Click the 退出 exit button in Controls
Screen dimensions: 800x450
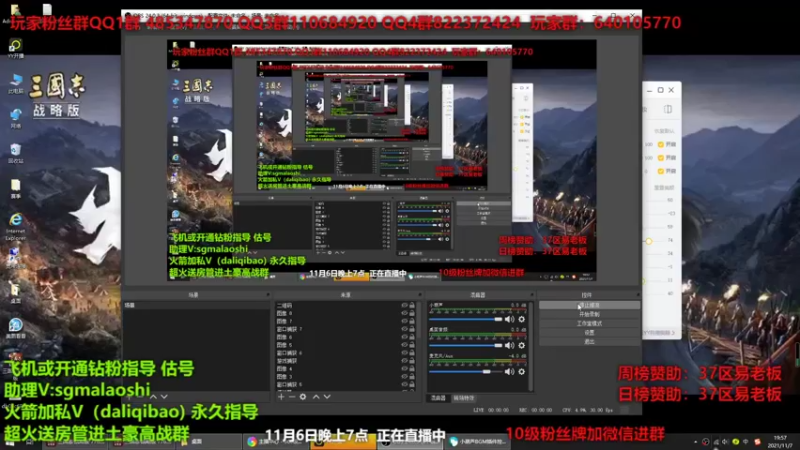(x=589, y=342)
